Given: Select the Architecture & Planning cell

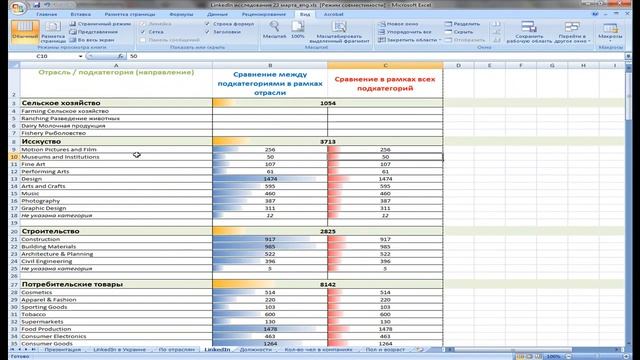Looking at the screenshot, I should click(116, 254).
